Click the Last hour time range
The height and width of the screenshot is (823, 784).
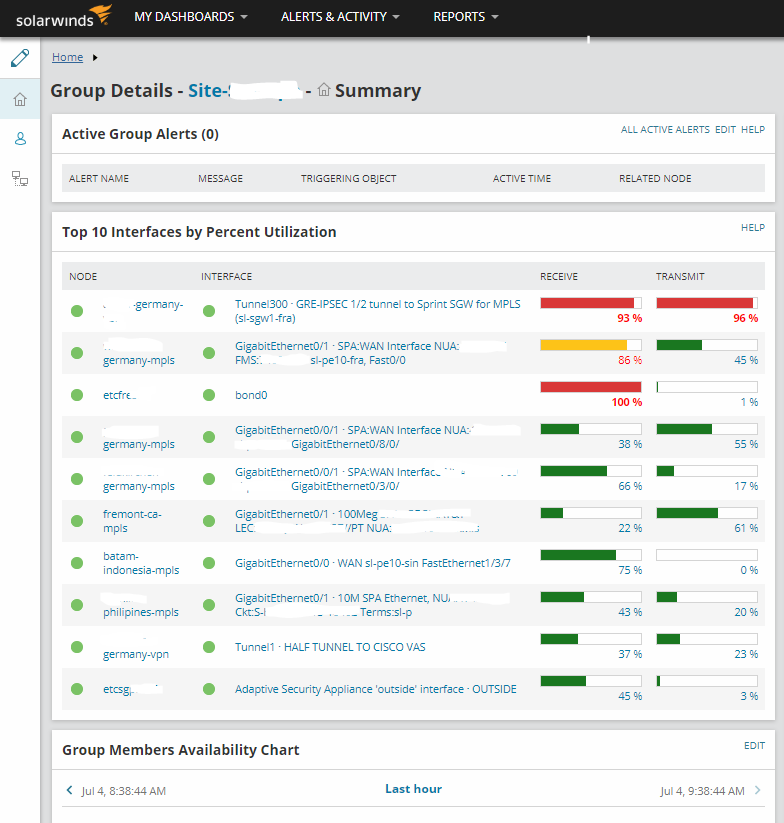pyautogui.click(x=414, y=789)
